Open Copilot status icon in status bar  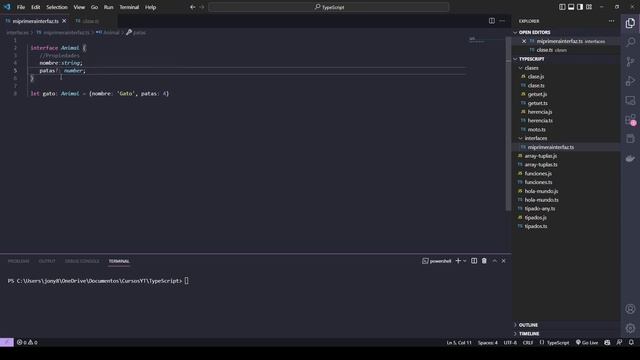click(607, 342)
